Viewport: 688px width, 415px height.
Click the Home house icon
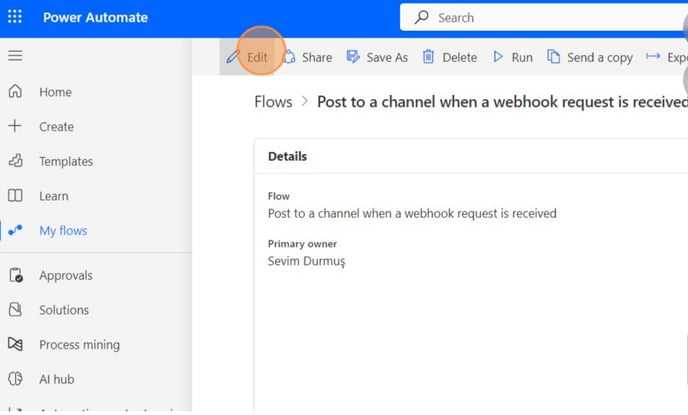(x=15, y=91)
